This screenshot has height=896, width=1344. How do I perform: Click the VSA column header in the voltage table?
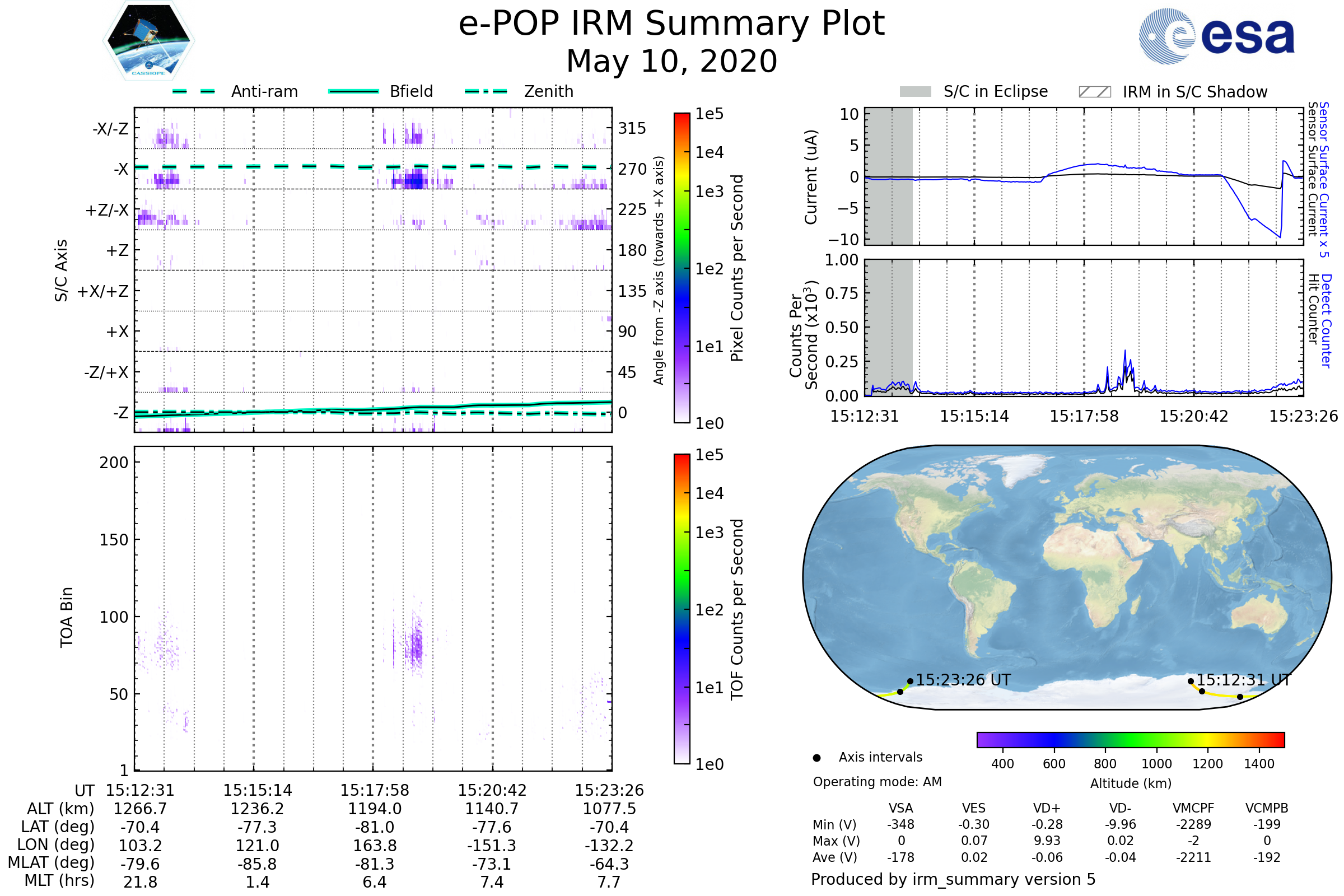pos(900,808)
